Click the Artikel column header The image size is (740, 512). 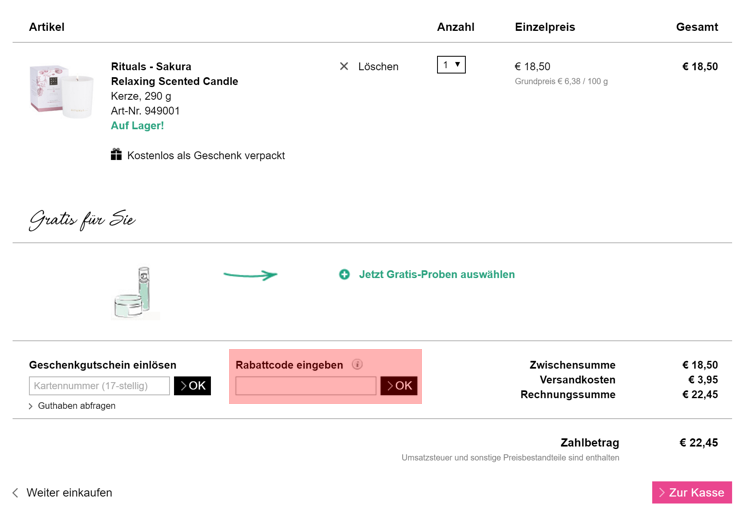click(47, 27)
